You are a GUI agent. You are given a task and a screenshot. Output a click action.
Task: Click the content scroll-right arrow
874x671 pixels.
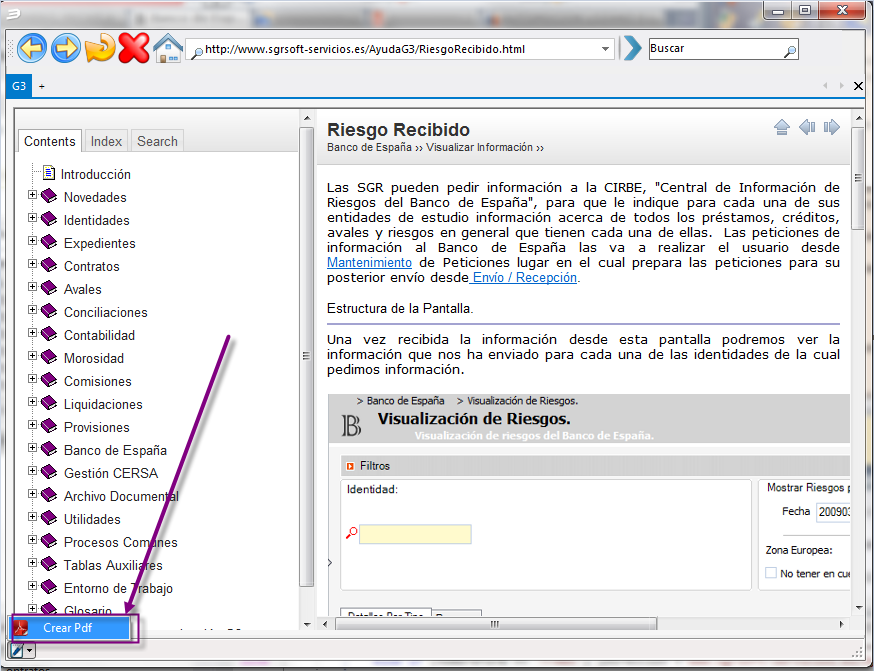click(842, 624)
